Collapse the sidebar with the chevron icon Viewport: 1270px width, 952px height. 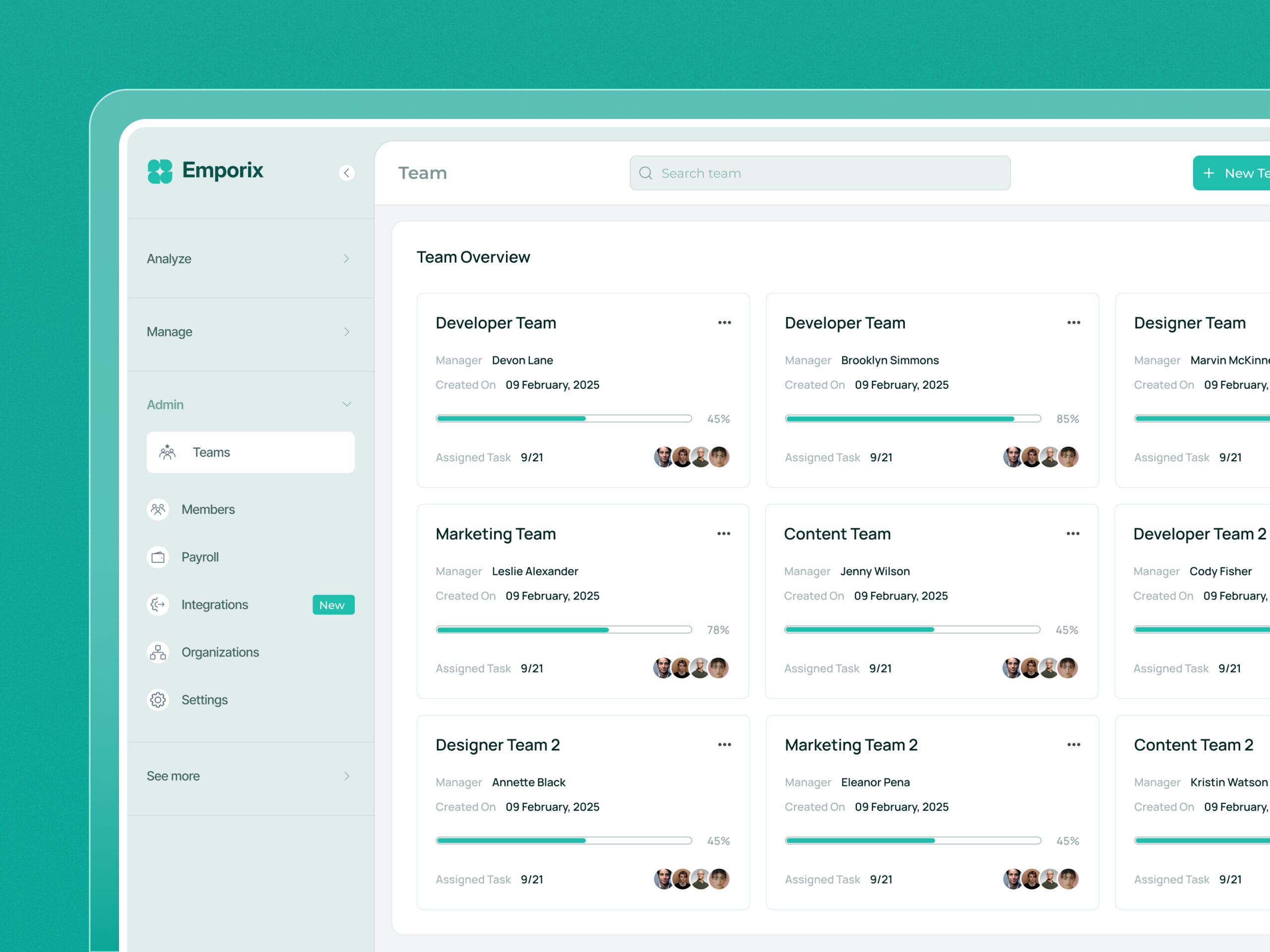347,173
